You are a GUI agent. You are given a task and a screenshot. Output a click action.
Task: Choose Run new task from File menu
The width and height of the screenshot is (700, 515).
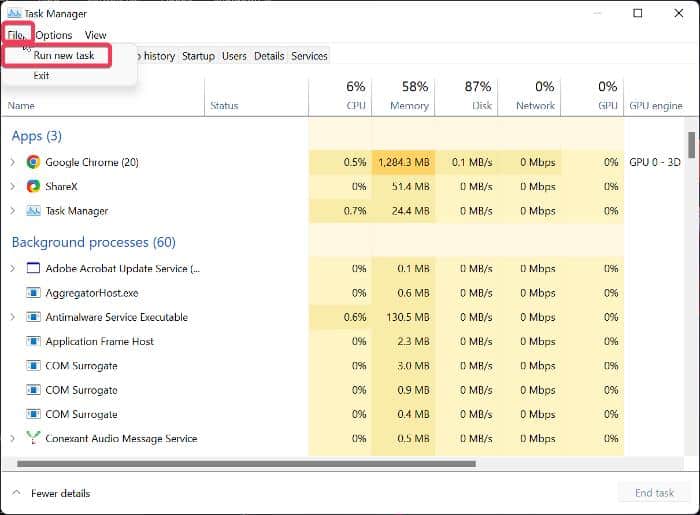[64, 56]
